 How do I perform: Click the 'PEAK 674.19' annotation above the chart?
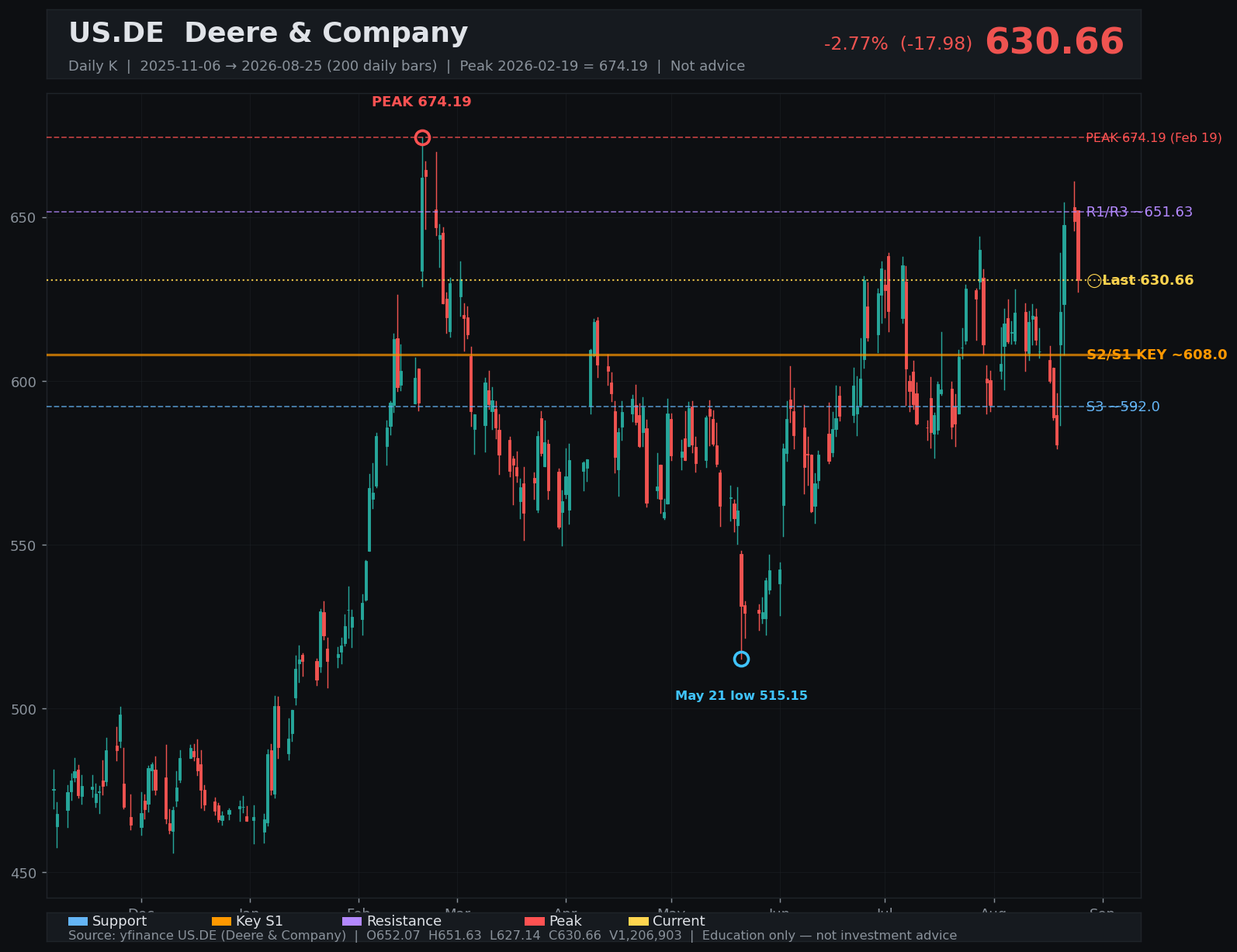pyautogui.click(x=421, y=102)
